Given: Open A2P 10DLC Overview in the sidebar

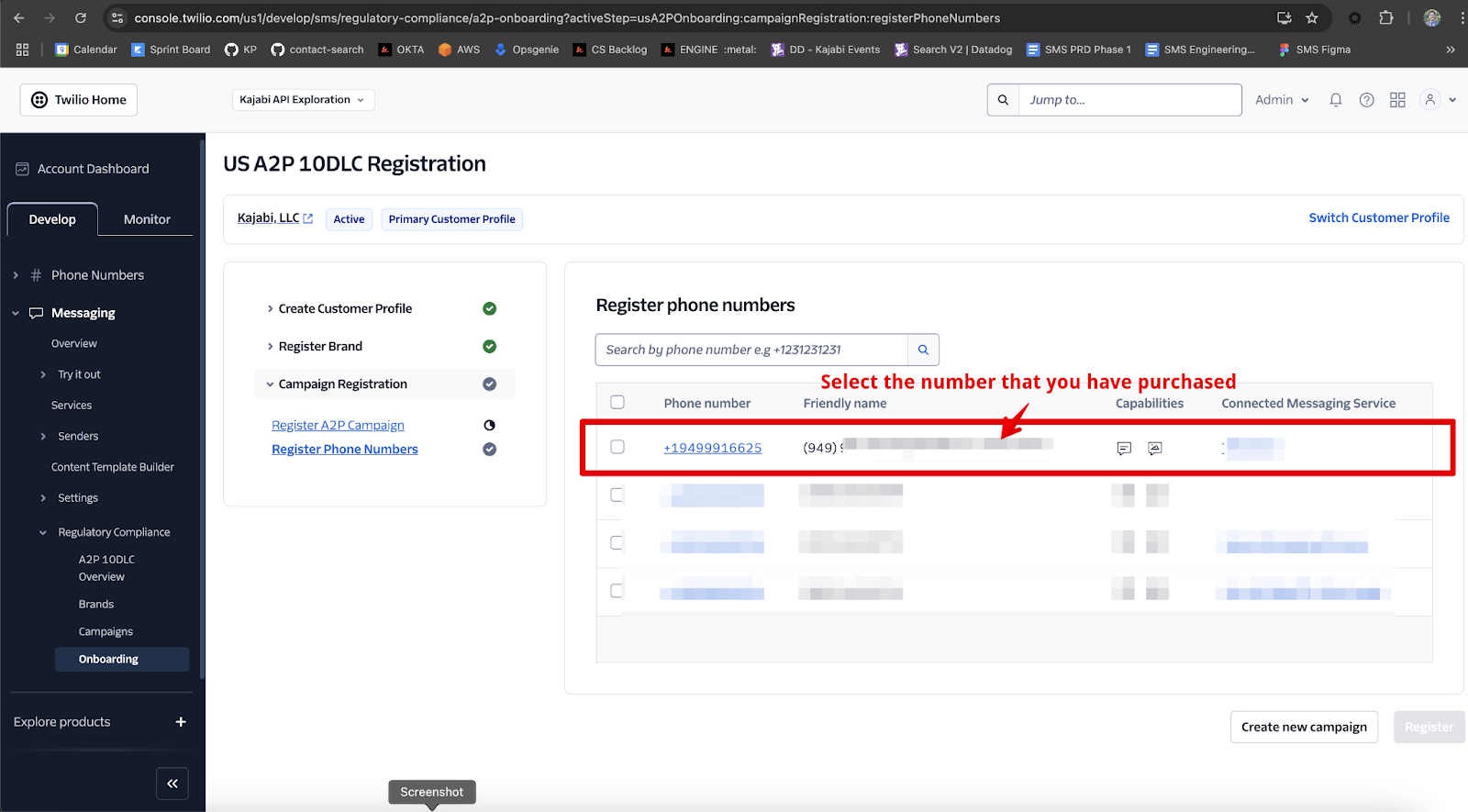Looking at the screenshot, I should tap(106, 568).
